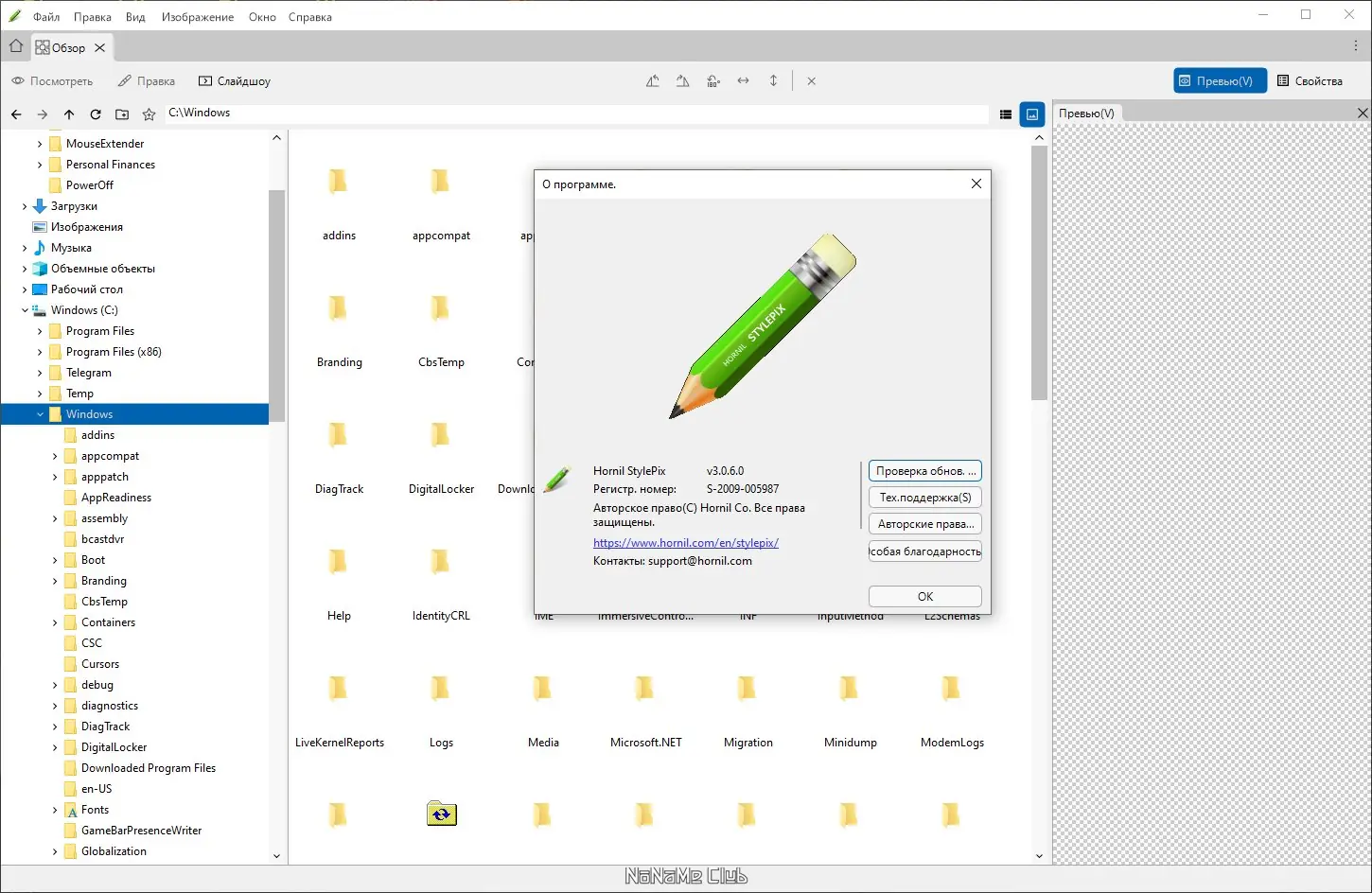Go up one folder level
The height and width of the screenshot is (893, 1372).
click(x=69, y=114)
